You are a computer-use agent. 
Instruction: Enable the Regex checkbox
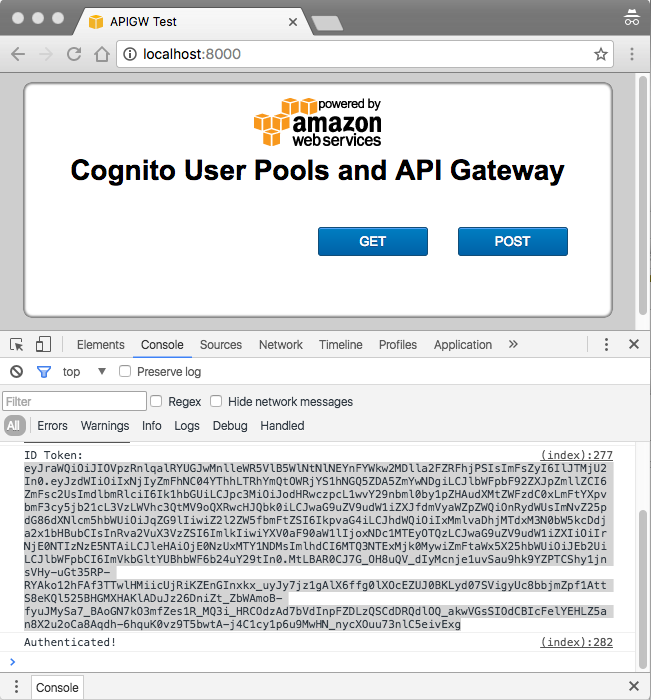[x=156, y=401]
